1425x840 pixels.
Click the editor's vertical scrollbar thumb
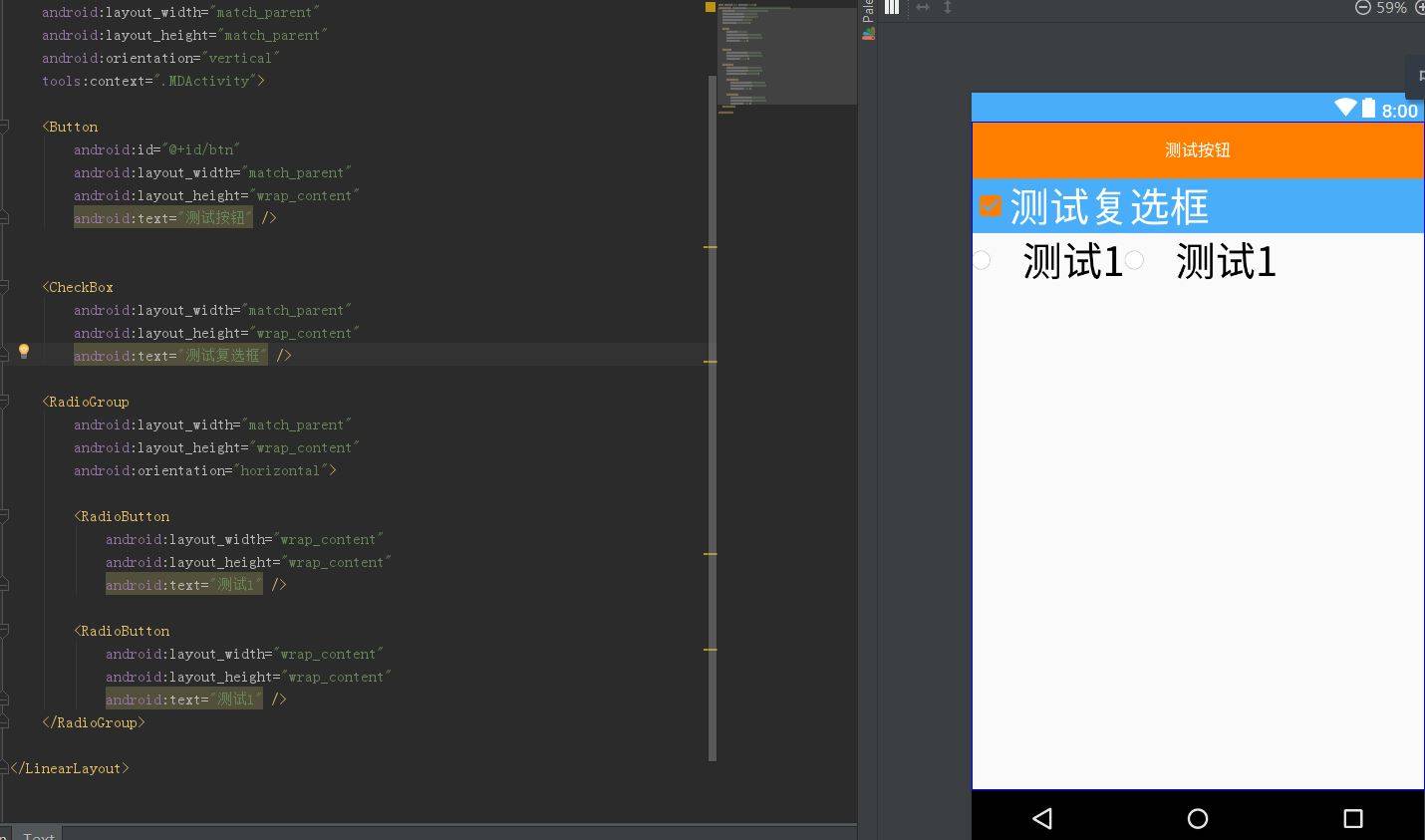click(x=712, y=419)
